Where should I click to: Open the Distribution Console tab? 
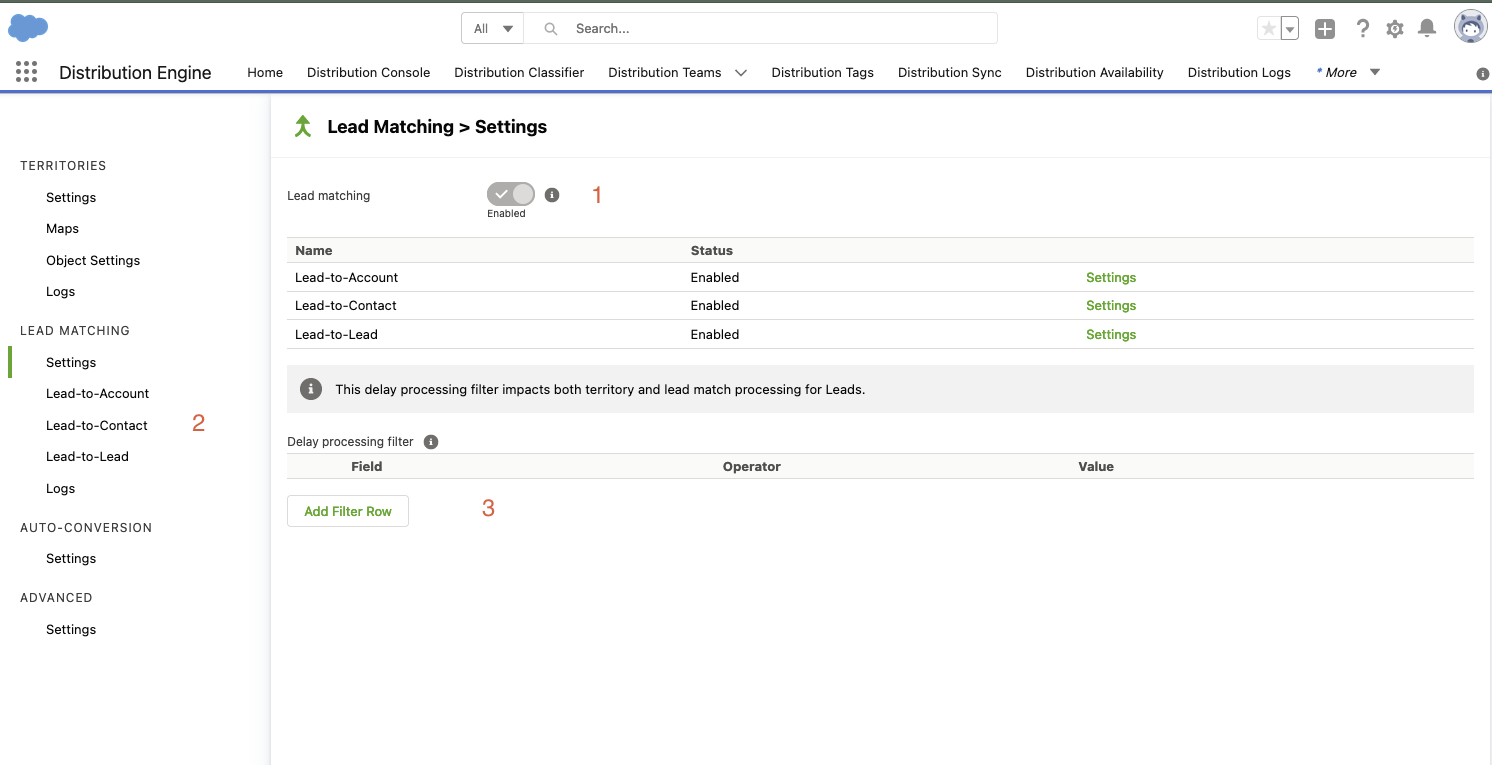(x=368, y=72)
